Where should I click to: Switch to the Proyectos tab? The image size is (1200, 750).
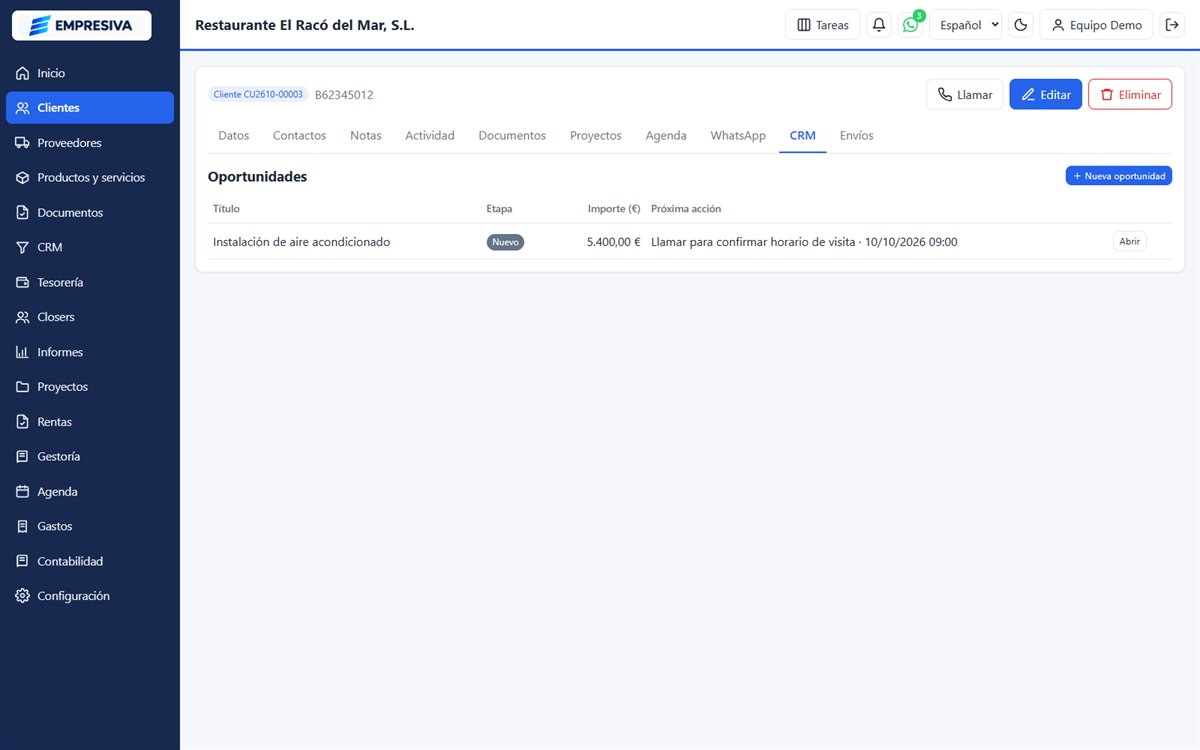pos(596,136)
